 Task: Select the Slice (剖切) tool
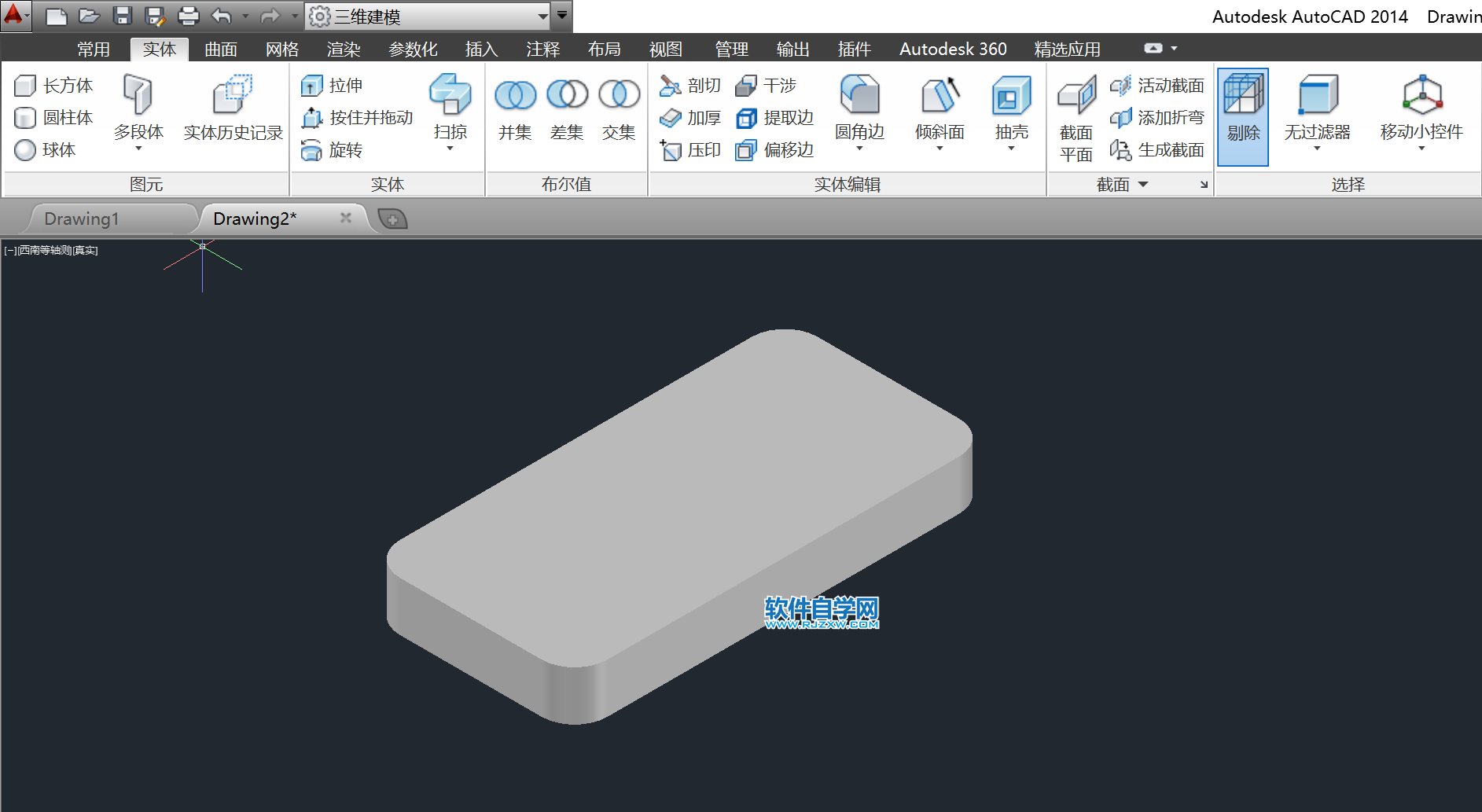tap(690, 85)
